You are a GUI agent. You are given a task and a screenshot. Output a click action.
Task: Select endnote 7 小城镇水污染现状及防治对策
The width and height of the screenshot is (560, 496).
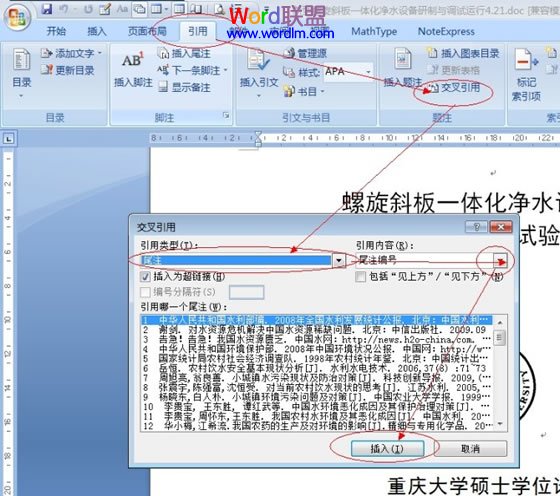[x=316, y=377]
